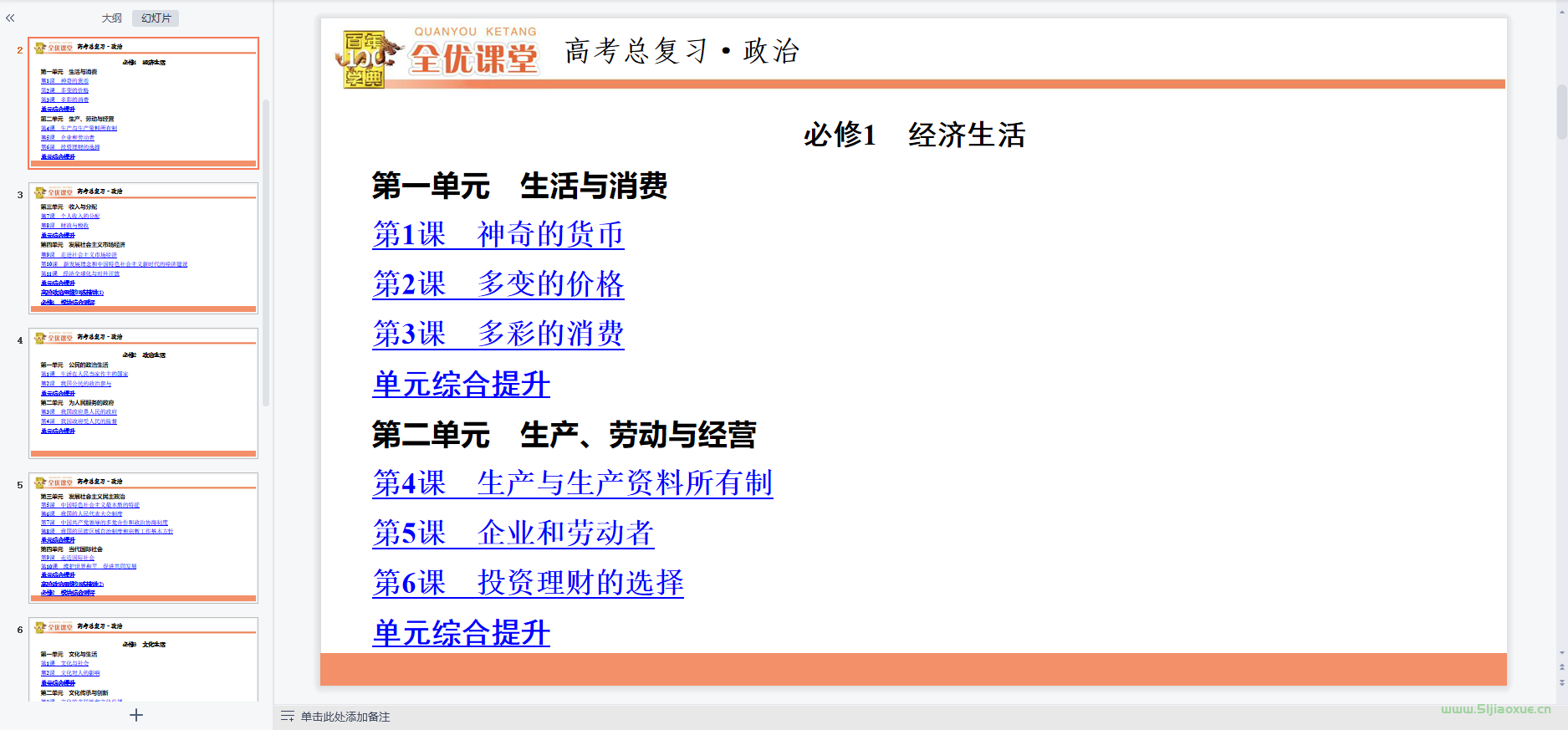Click the heading 第一单元 生活与消费

point(519,186)
